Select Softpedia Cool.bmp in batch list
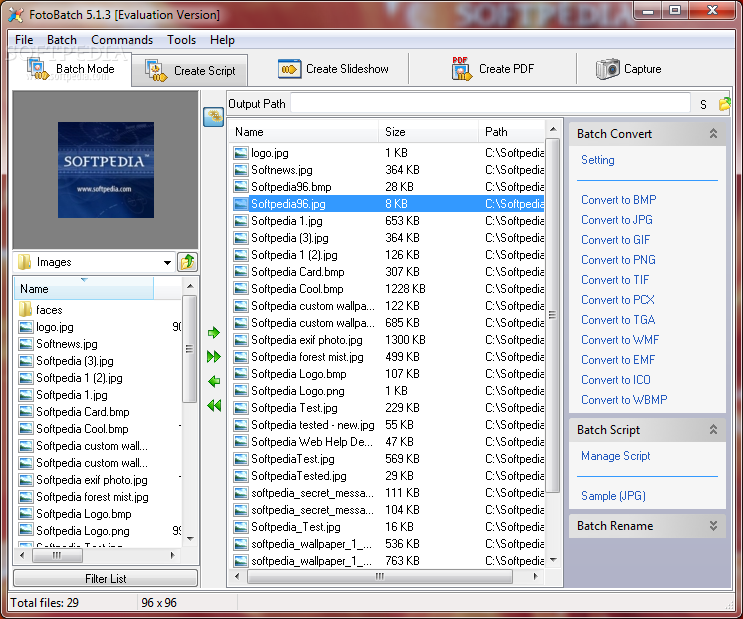The width and height of the screenshot is (743, 619). pyautogui.click(x=388, y=289)
